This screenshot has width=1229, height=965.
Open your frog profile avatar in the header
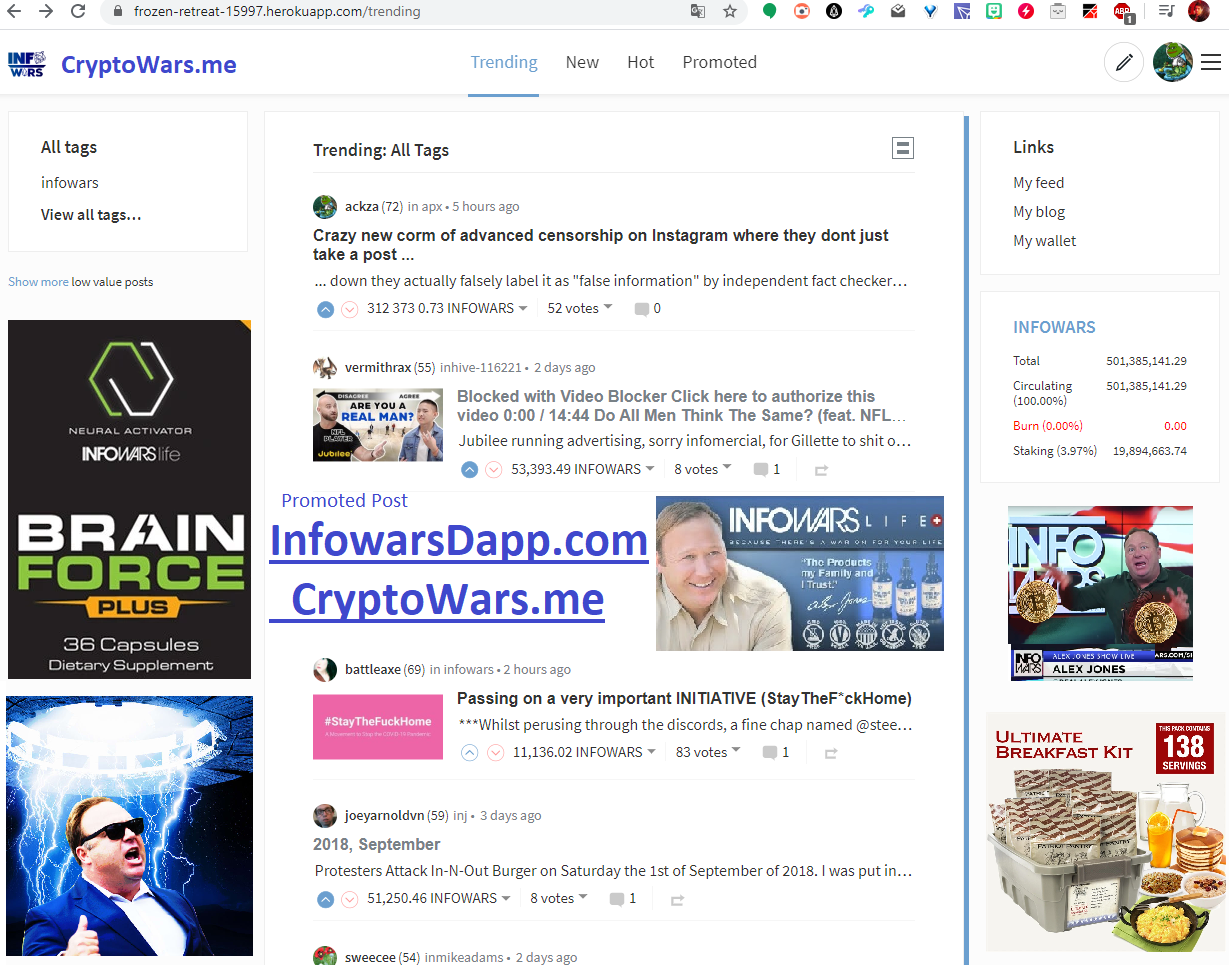point(1172,62)
